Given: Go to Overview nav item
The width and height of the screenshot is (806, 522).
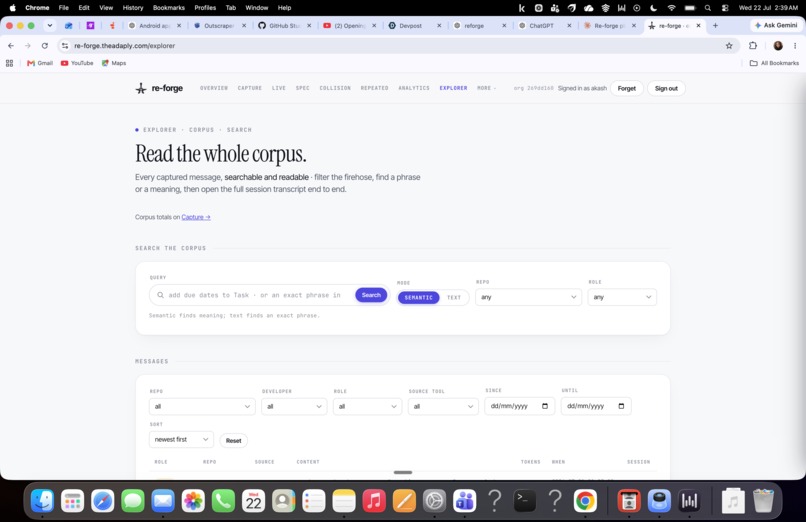Looking at the screenshot, I should tap(214, 88).
